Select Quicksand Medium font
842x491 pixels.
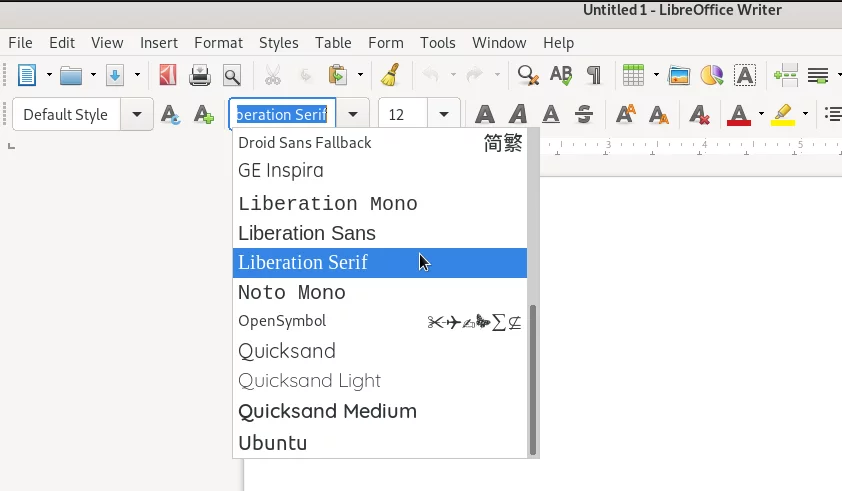(380, 411)
